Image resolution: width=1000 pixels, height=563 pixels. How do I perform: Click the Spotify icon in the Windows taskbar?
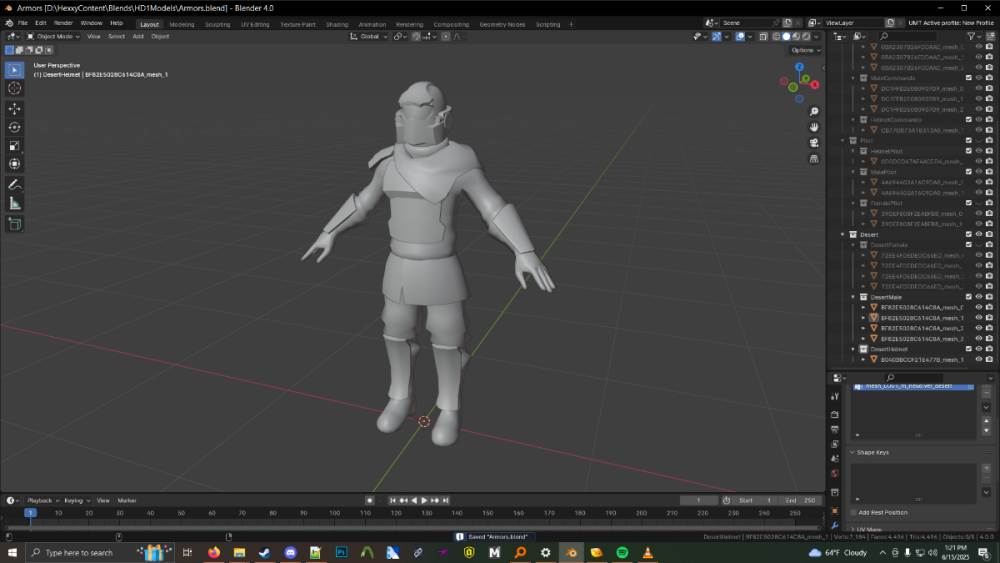pyautogui.click(x=621, y=552)
